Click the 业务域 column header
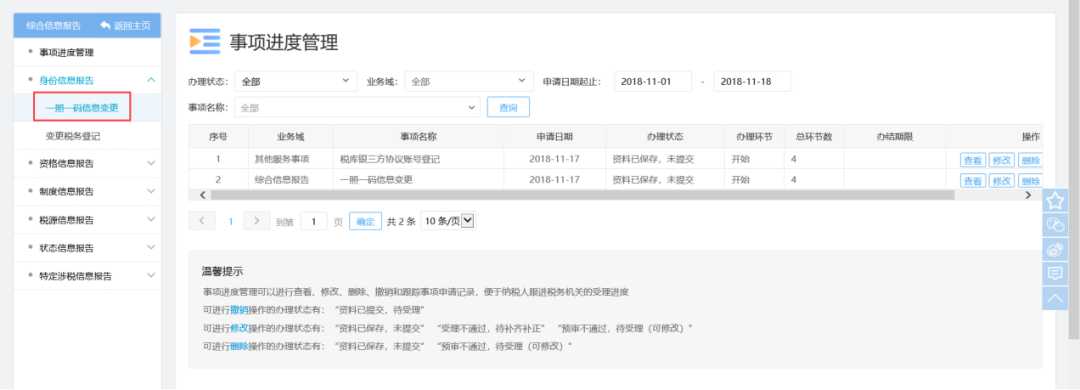 pos(290,136)
